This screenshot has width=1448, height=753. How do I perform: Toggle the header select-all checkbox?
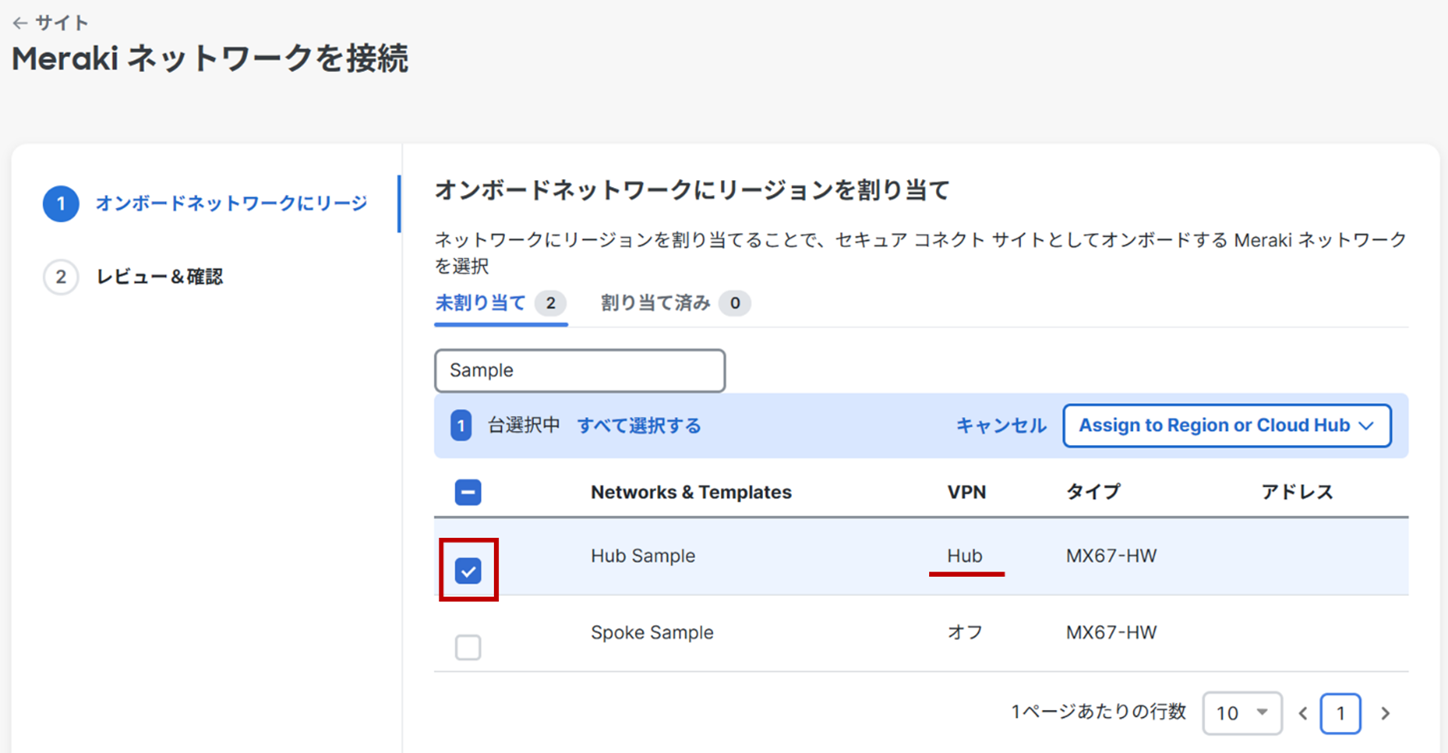point(468,492)
